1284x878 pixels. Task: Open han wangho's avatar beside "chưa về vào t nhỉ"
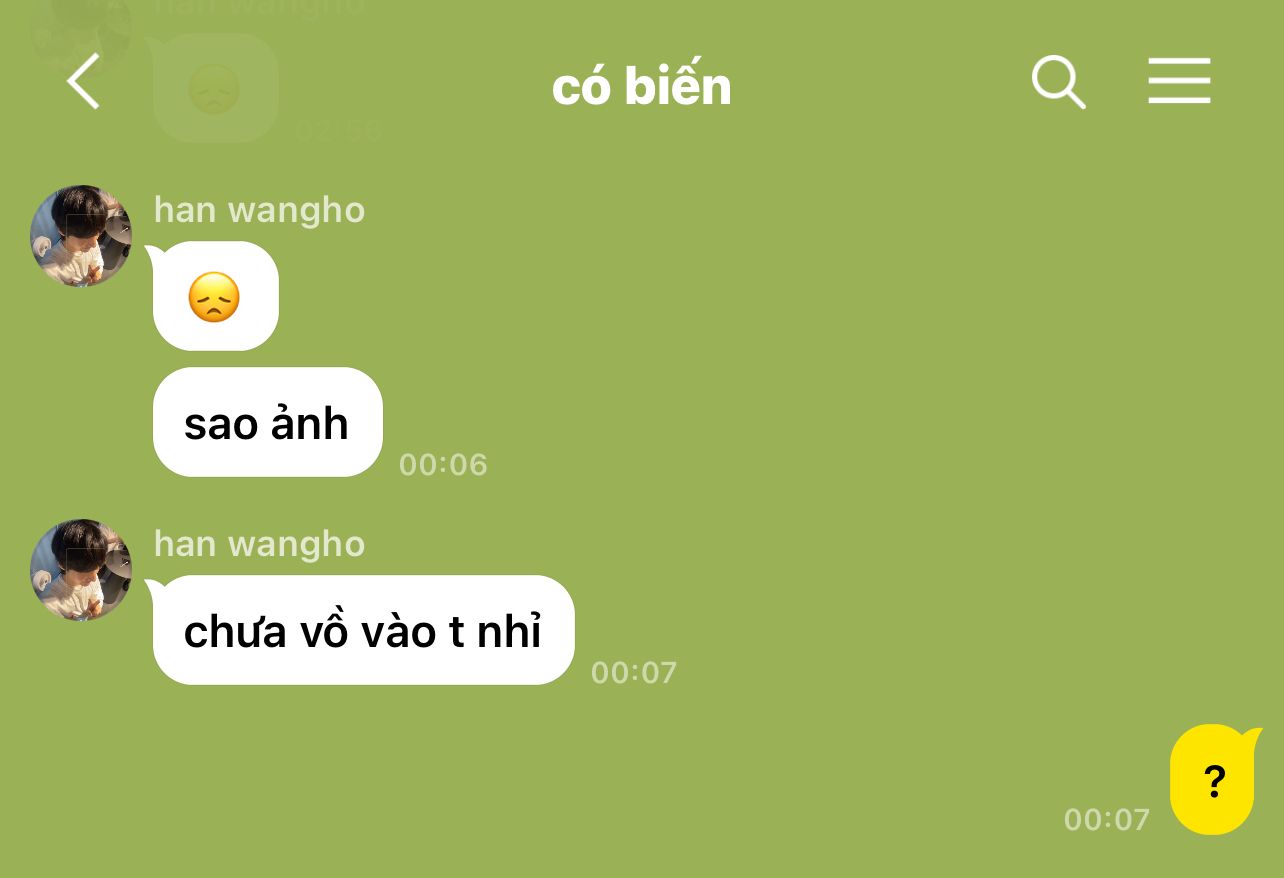(x=81, y=570)
